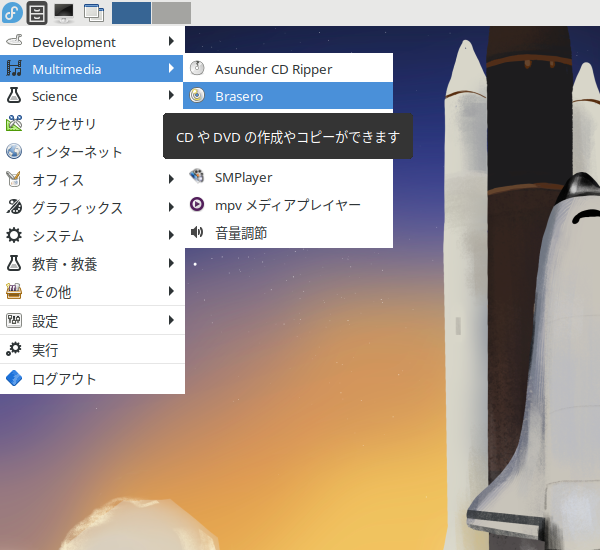This screenshot has height=550, width=600.
Task: Click the mpv purple play icon
Action: (x=197, y=204)
